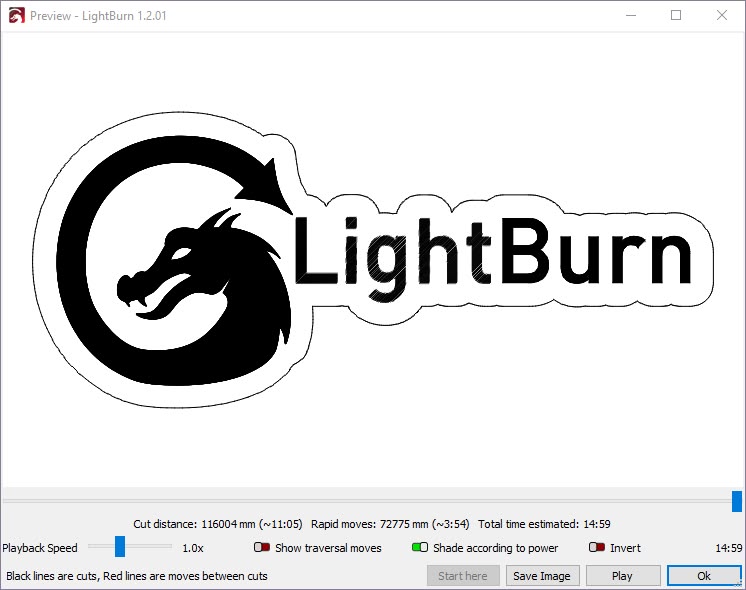
Task: Click the preview progress slider handle
Action: click(x=736, y=502)
